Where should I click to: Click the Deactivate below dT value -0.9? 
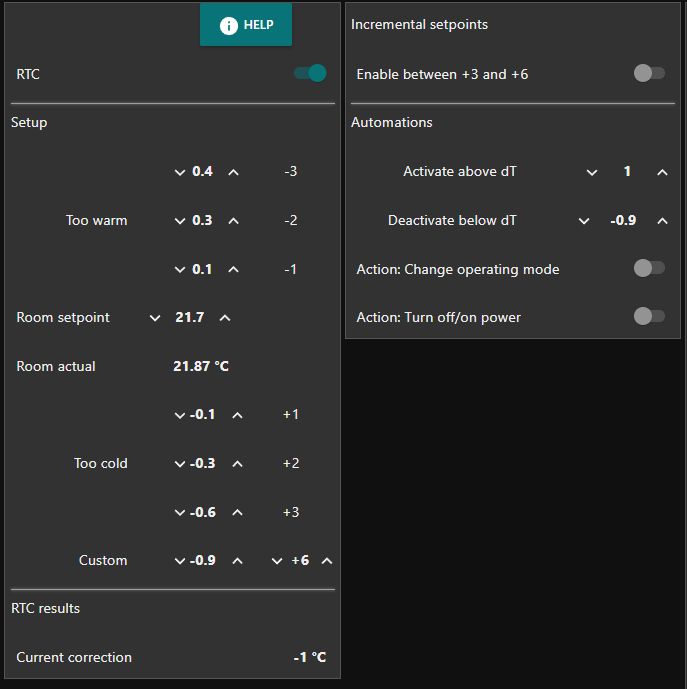623,220
